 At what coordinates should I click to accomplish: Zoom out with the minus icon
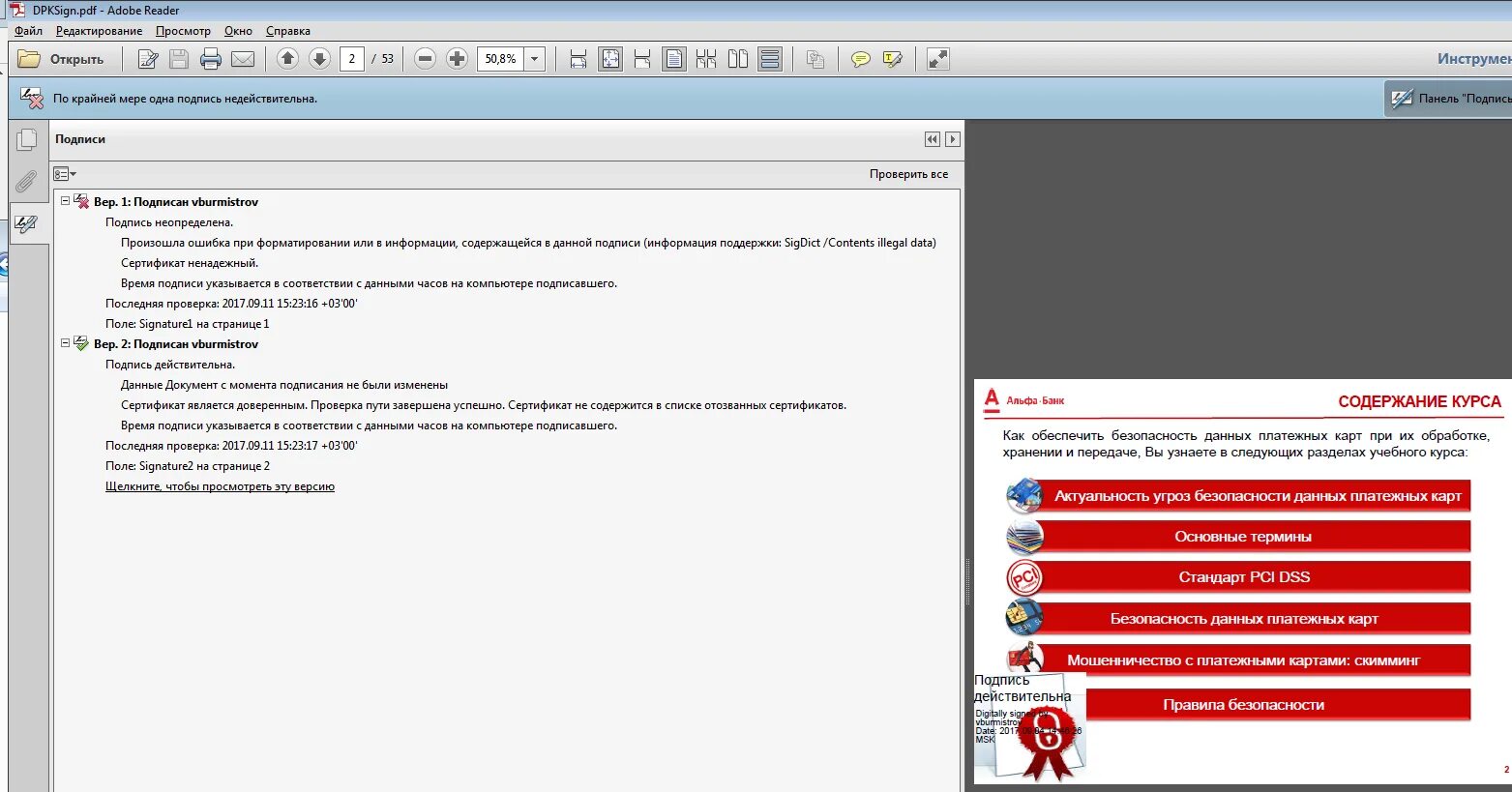click(x=425, y=59)
